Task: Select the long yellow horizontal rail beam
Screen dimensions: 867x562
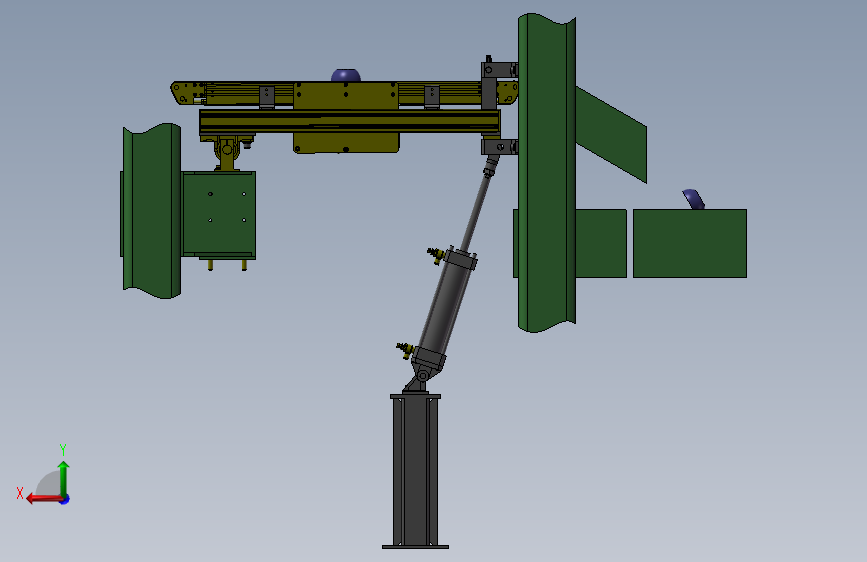Action: click(349, 122)
